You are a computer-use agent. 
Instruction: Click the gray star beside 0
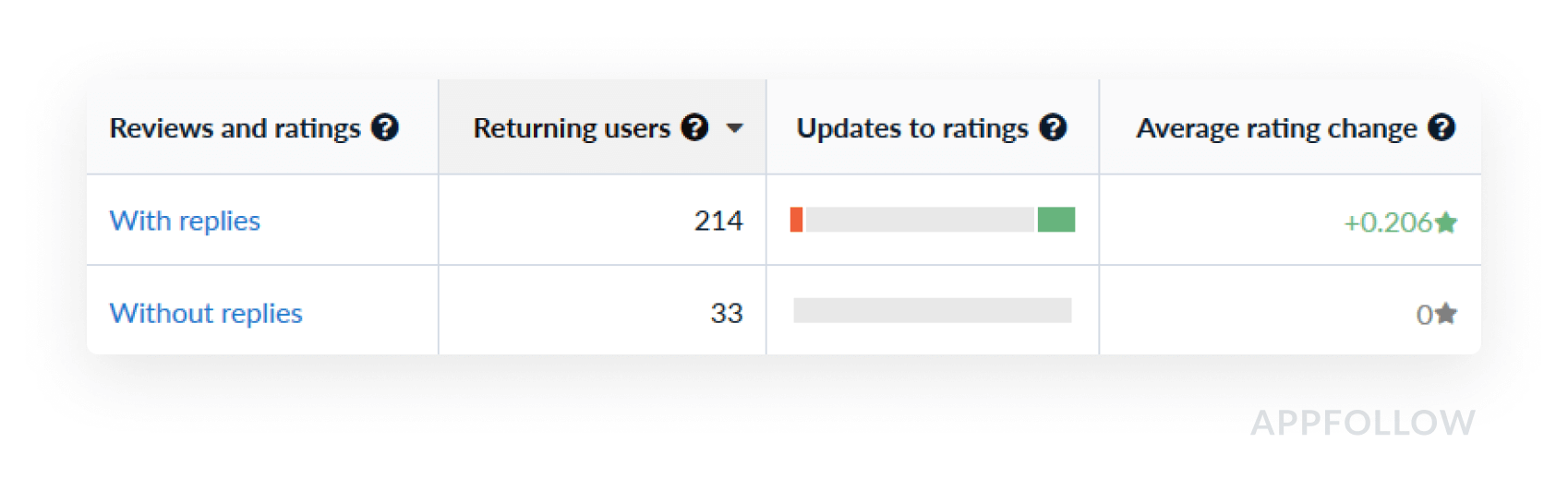pos(1447,314)
